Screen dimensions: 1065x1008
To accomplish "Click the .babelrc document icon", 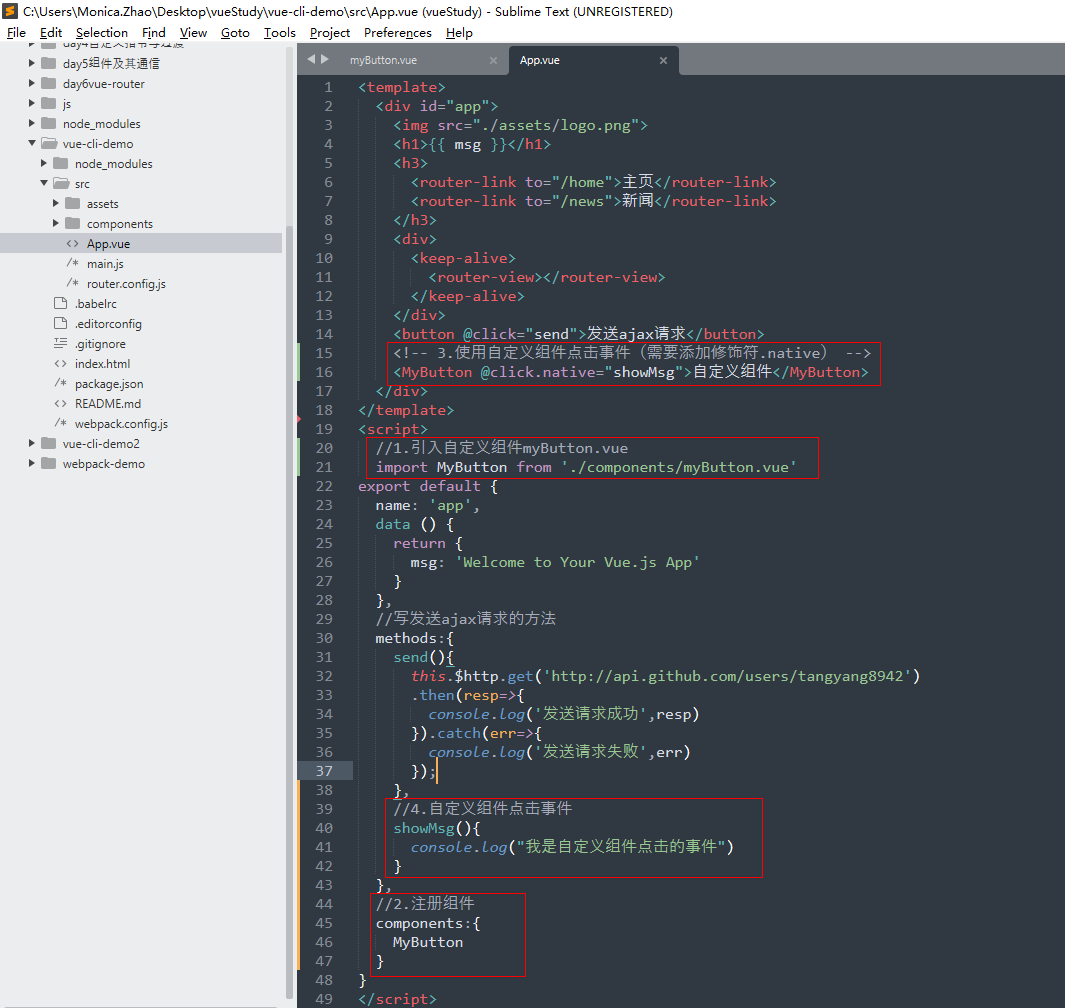I will pos(60,303).
